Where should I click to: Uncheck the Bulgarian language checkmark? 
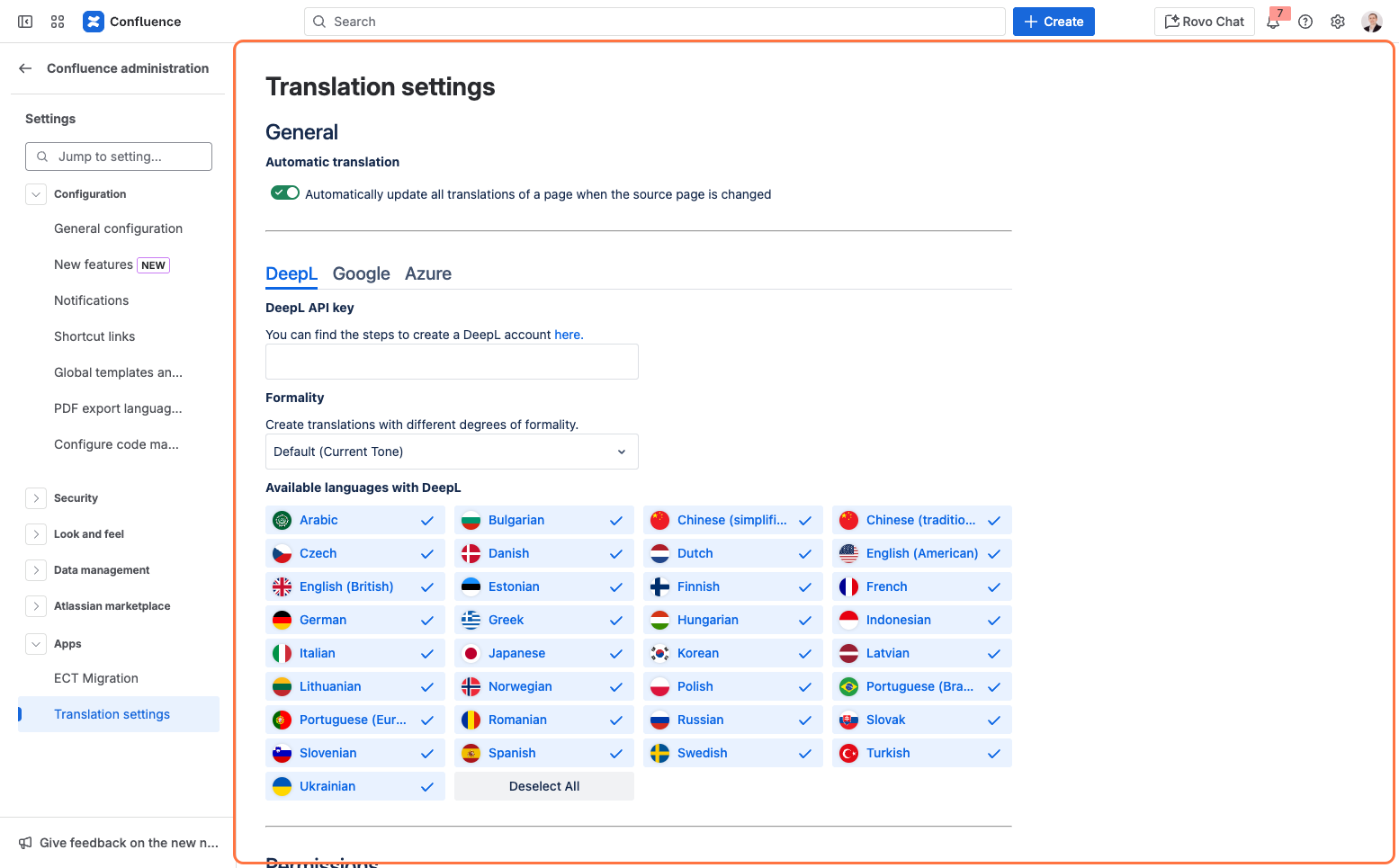click(616, 521)
